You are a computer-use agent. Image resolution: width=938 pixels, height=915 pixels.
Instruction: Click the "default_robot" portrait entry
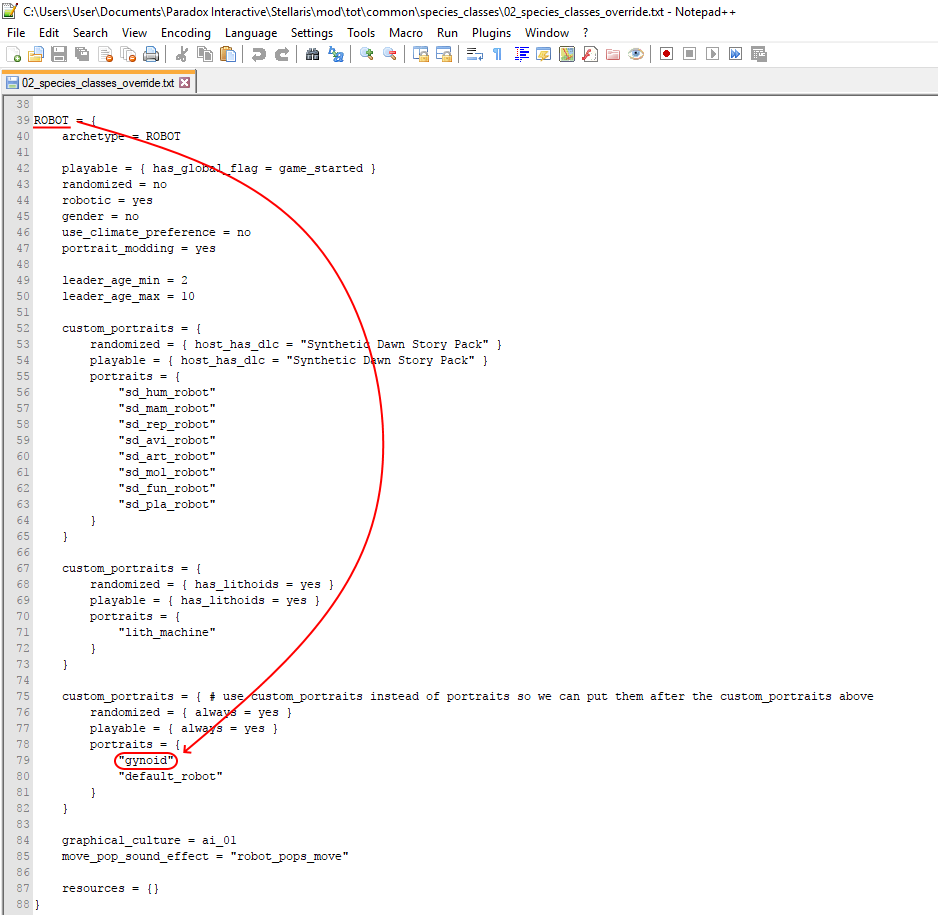pos(170,776)
